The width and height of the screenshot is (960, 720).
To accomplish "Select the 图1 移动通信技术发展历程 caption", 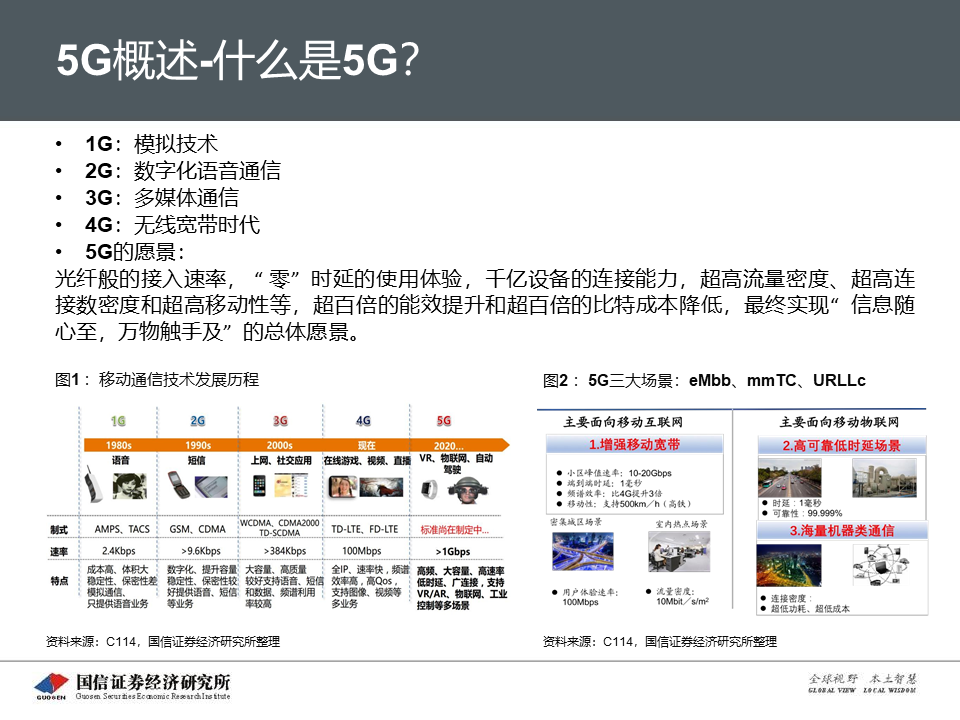I will (157, 379).
